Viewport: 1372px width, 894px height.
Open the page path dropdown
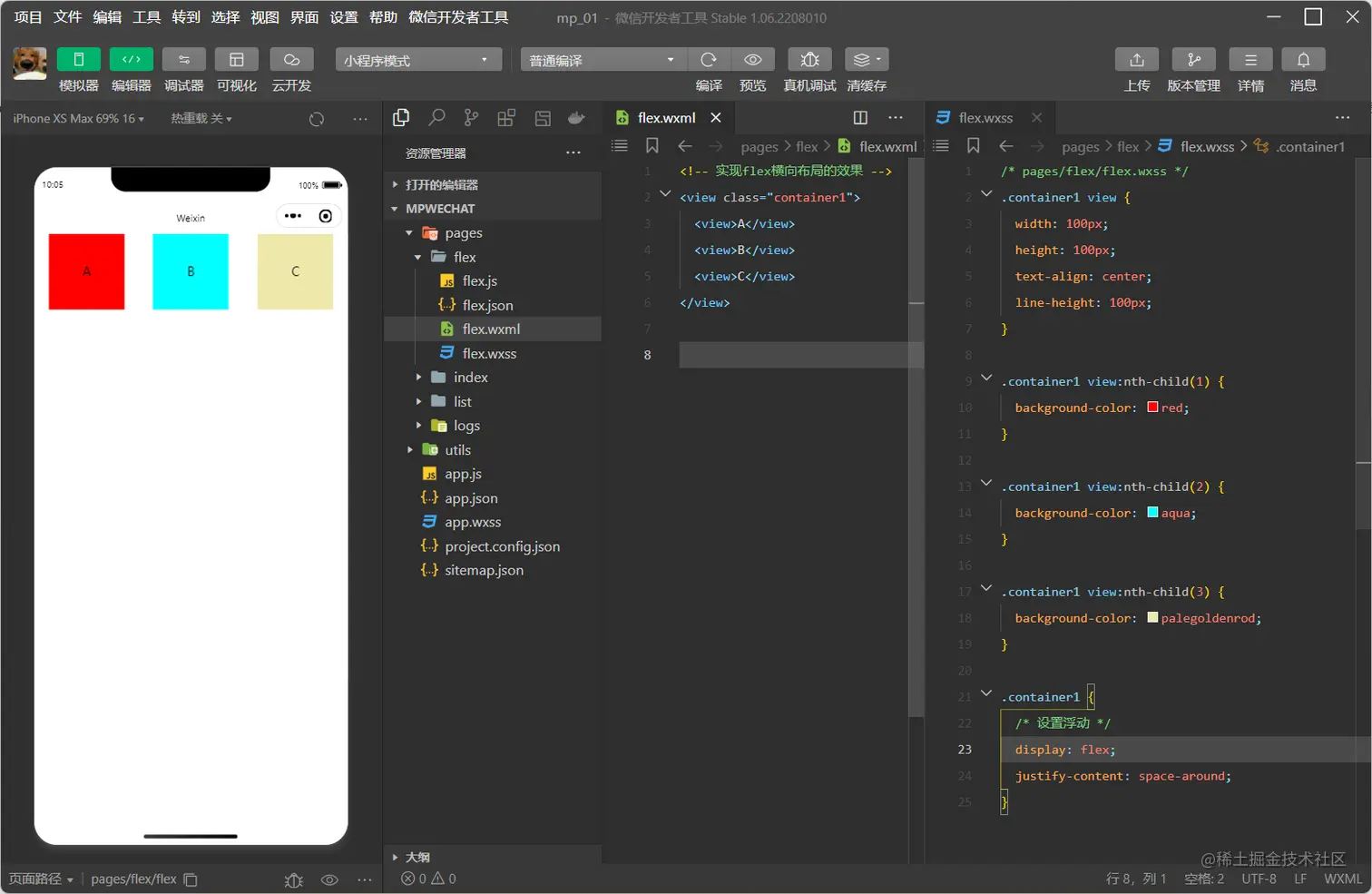41,879
